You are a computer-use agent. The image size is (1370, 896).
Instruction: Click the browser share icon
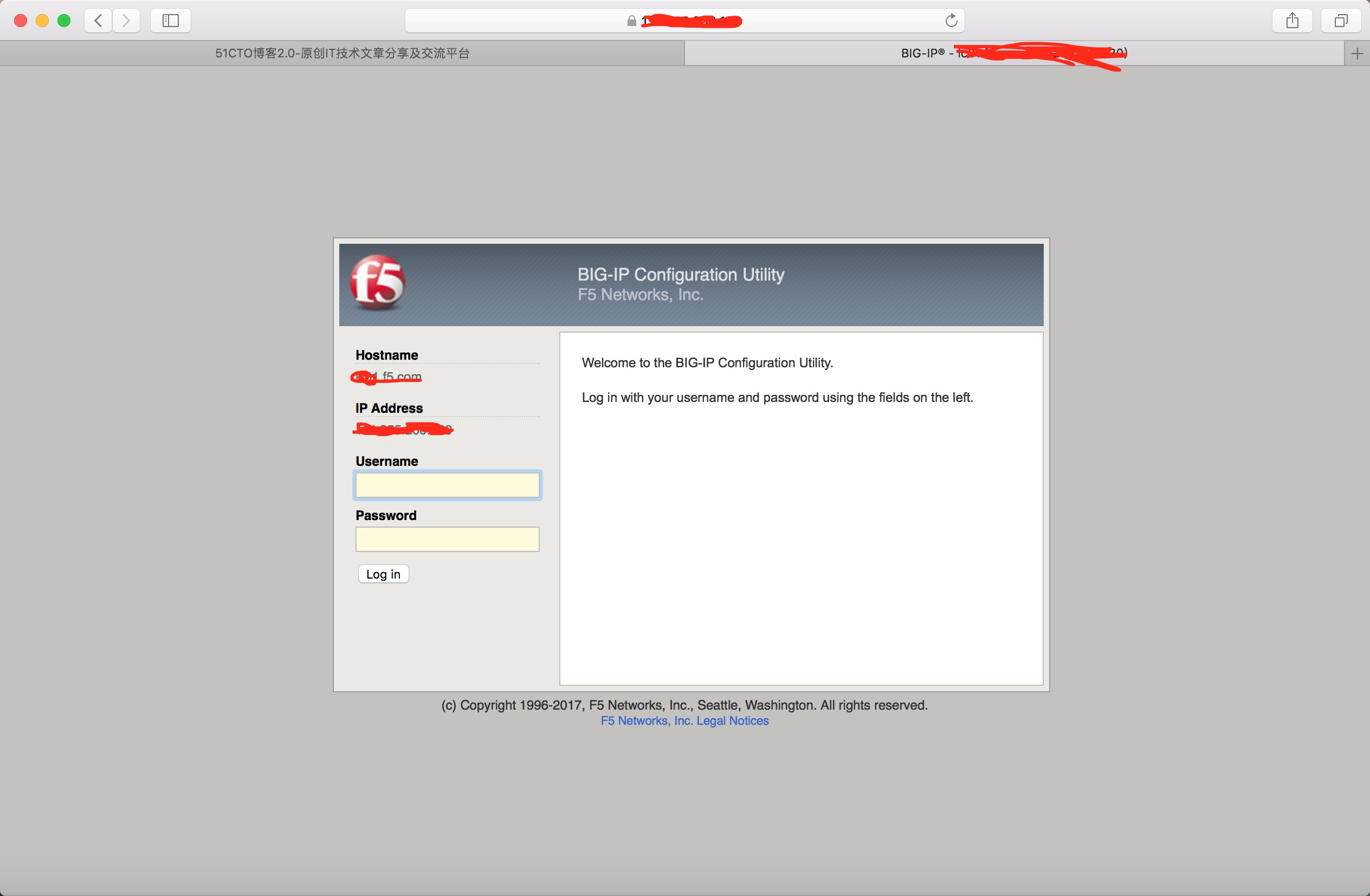tap(1293, 20)
